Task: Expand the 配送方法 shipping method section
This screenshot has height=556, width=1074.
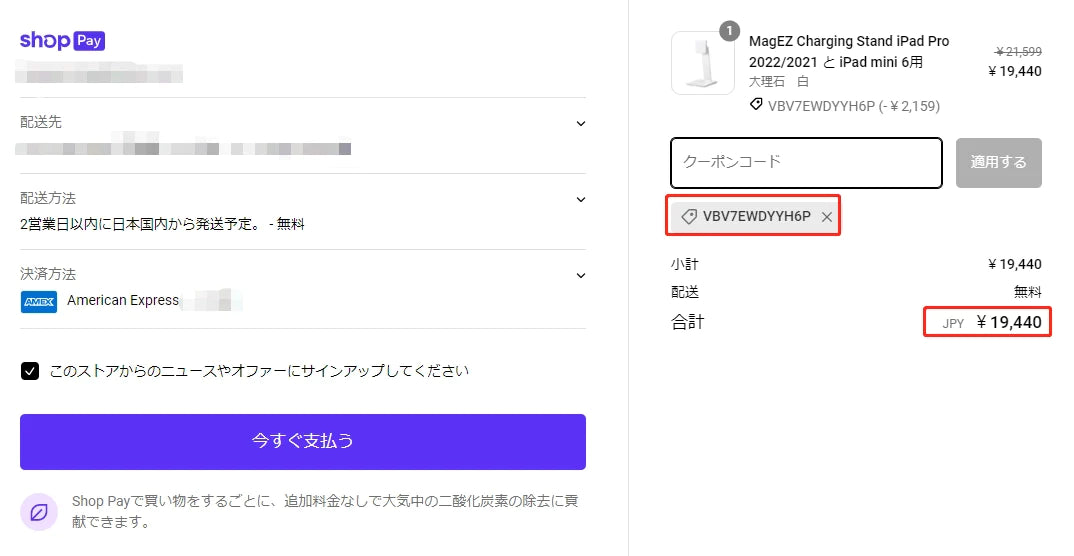Action: coord(581,200)
